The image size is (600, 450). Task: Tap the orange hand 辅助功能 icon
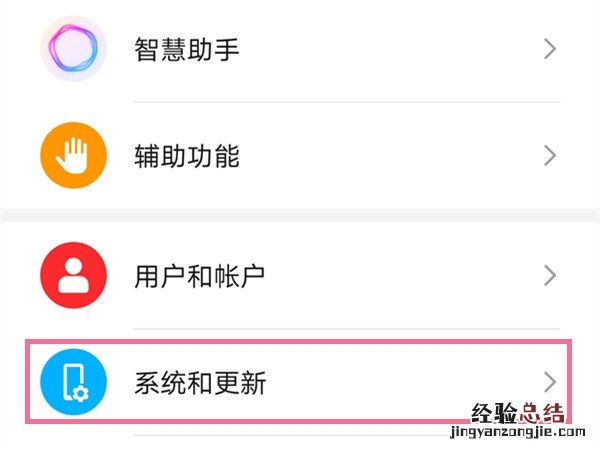(x=73, y=156)
